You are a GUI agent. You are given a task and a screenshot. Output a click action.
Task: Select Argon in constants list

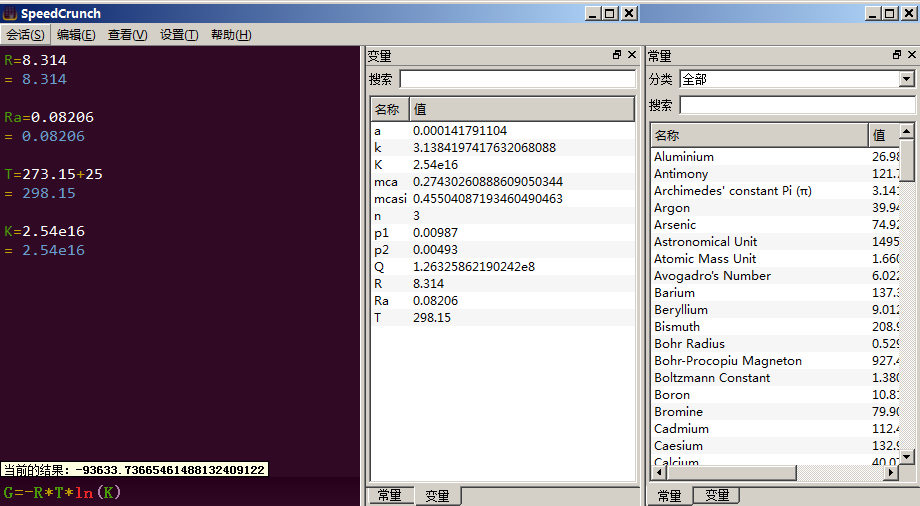click(775, 208)
